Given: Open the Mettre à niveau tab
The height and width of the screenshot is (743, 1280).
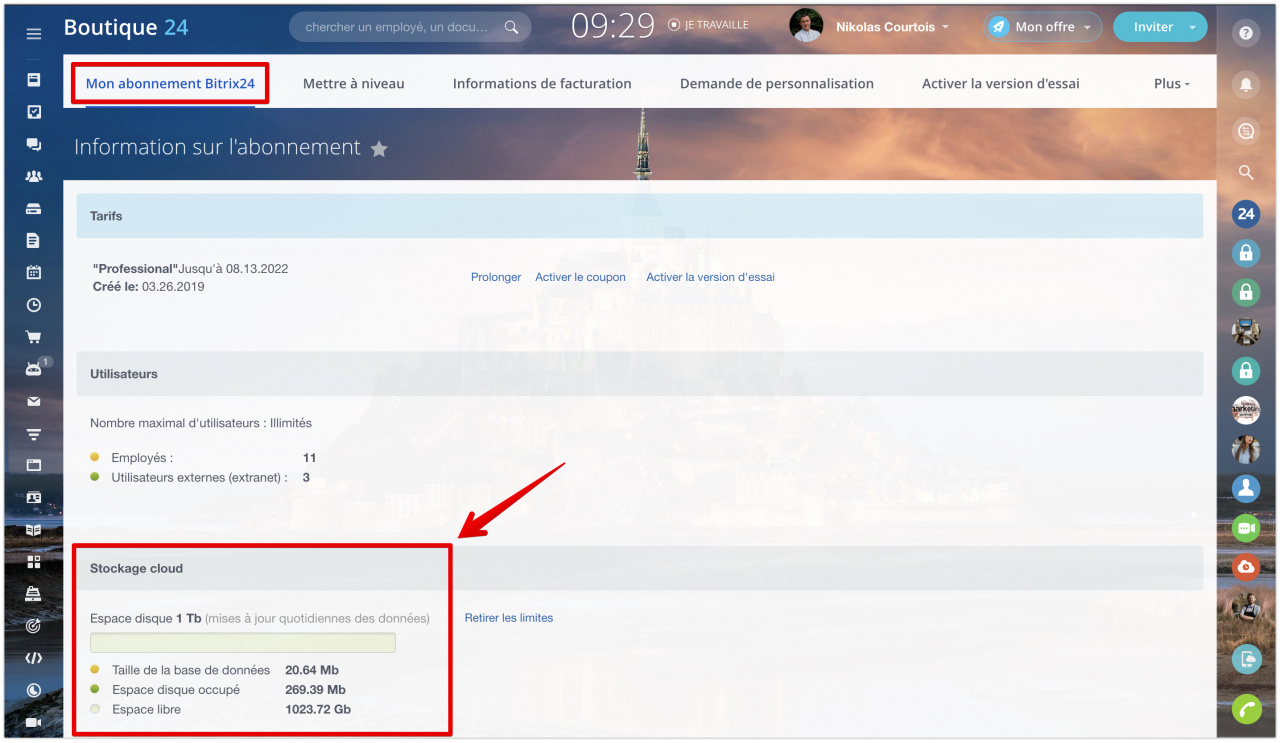Looking at the screenshot, I should click(x=354, y=84).
